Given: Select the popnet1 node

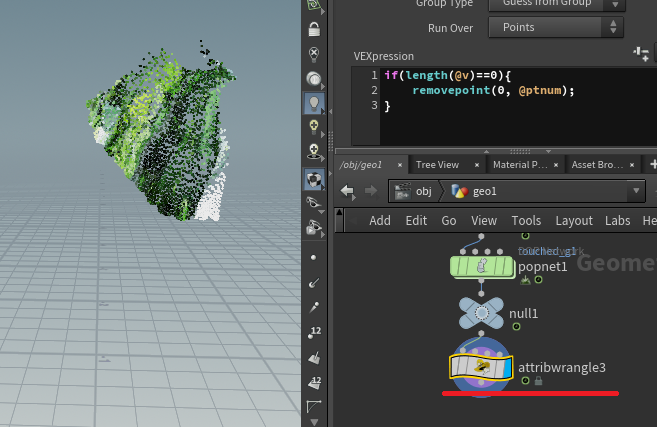Looking at the screenshot, I should [x=482, y=267].
